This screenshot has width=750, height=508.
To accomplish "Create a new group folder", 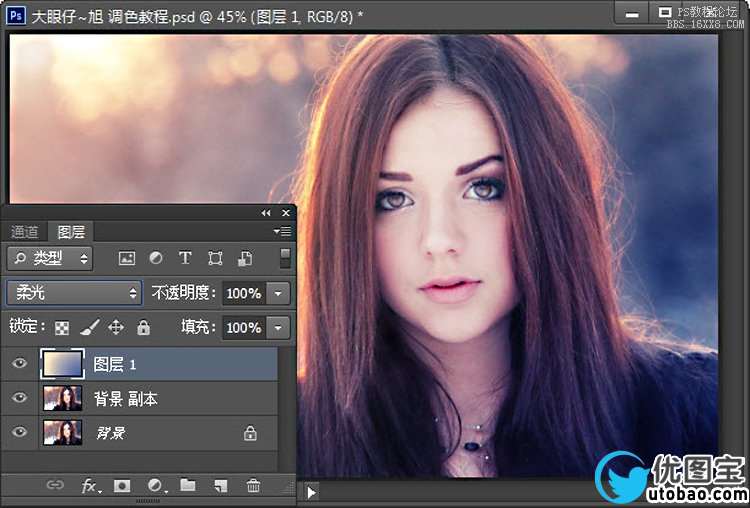I will point(188,486).
